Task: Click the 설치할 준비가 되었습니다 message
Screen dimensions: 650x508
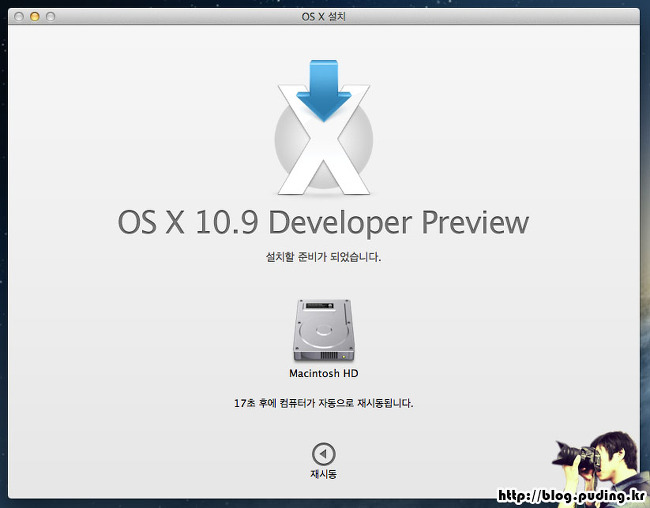Action: click(323, 257)
